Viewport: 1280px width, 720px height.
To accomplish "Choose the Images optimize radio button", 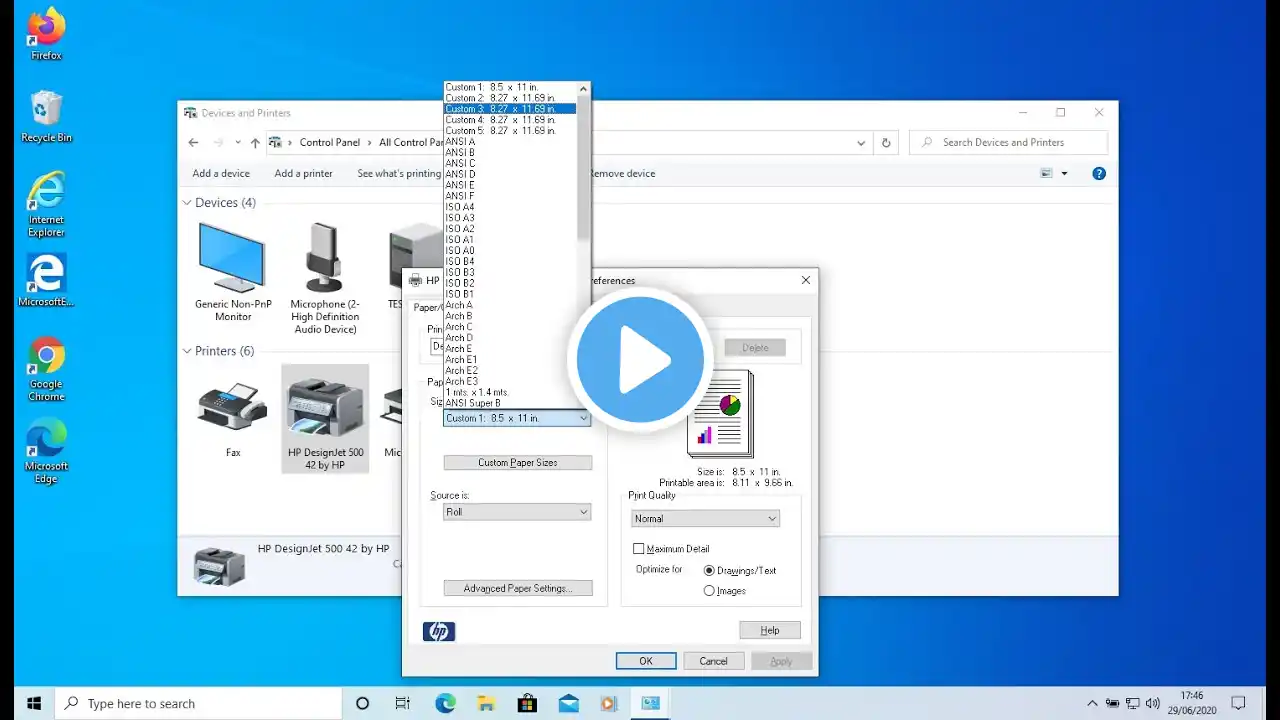I will pyautogui.click(x=709, y=591).
